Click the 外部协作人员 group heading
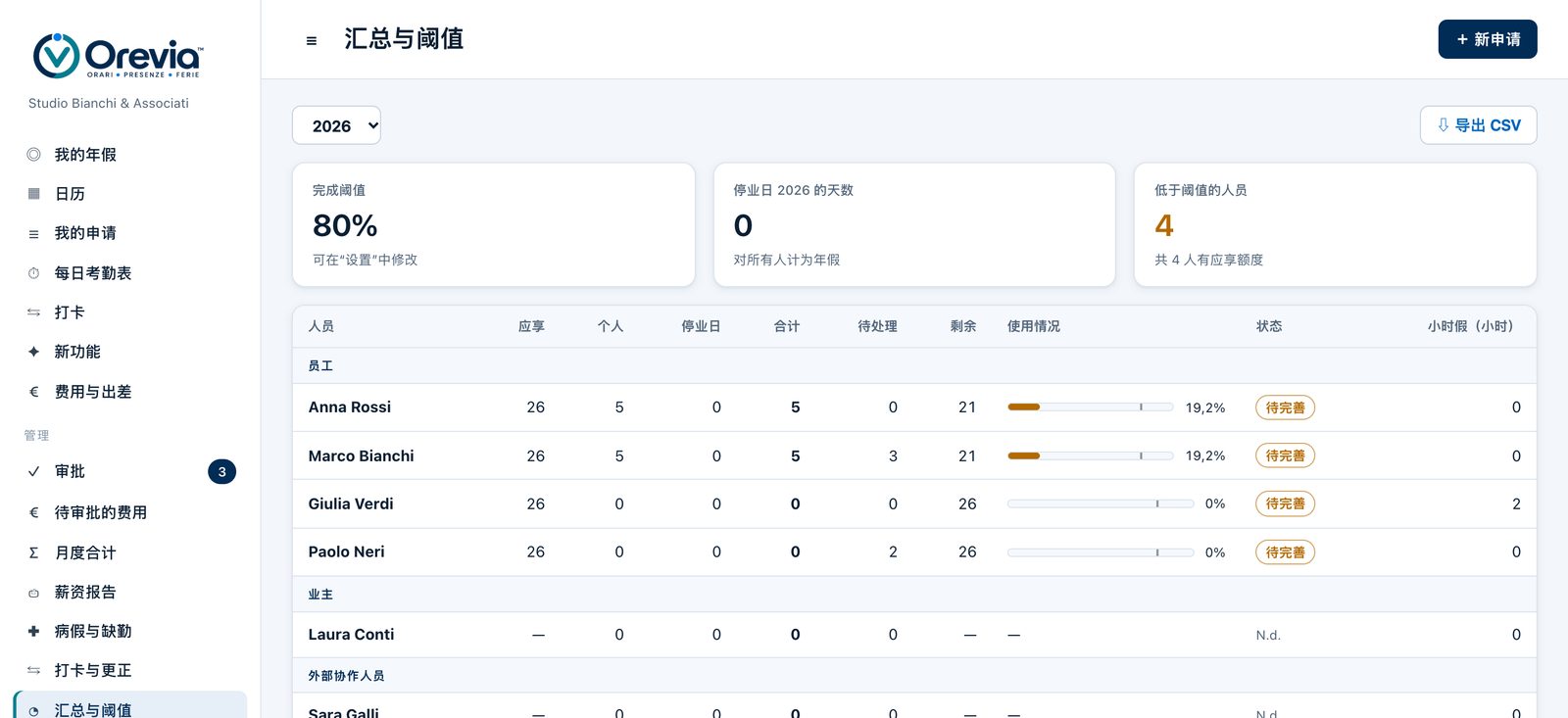 click(x=346, y=676)
